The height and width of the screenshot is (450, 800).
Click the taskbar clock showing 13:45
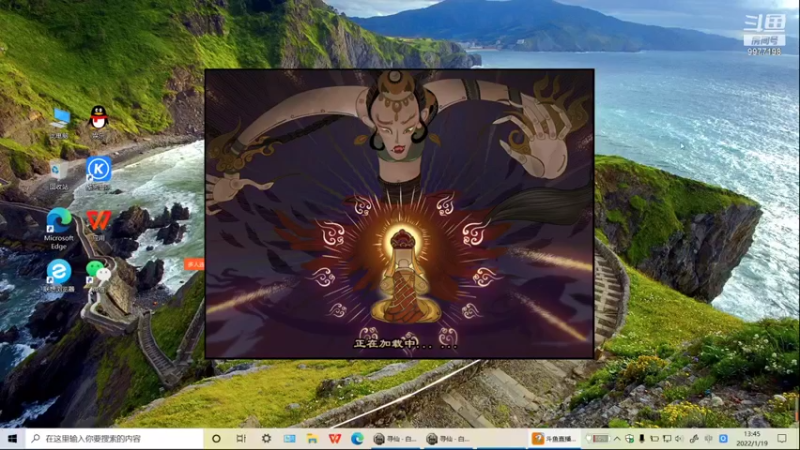click(752, 438)
